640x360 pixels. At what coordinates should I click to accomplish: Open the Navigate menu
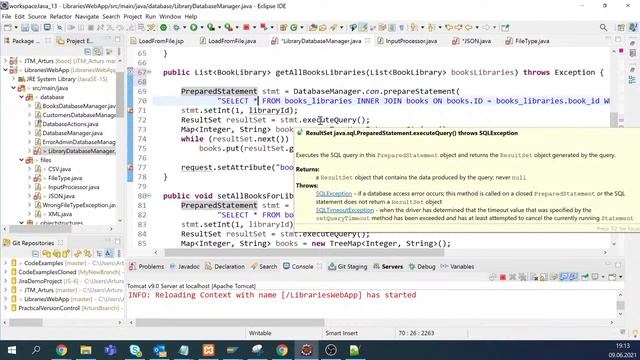pos(87,16)
